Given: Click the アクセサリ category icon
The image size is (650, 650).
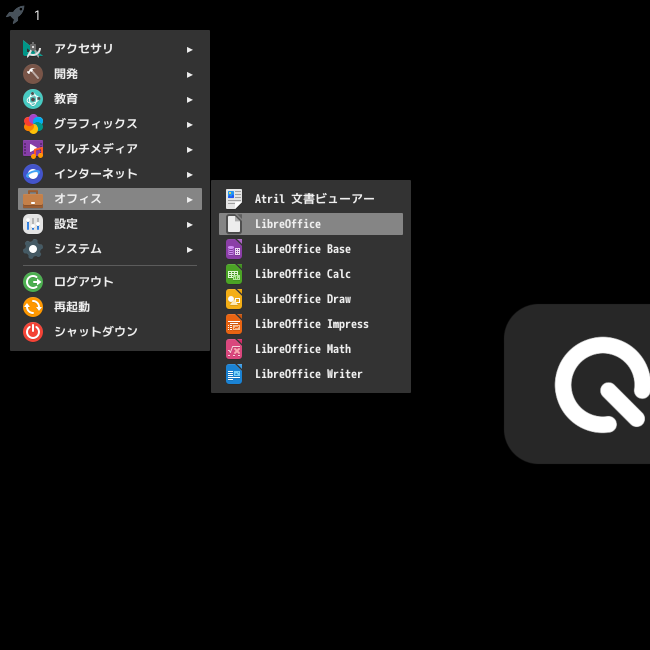Looking at the screenshot, I should (x=33, y=49).
